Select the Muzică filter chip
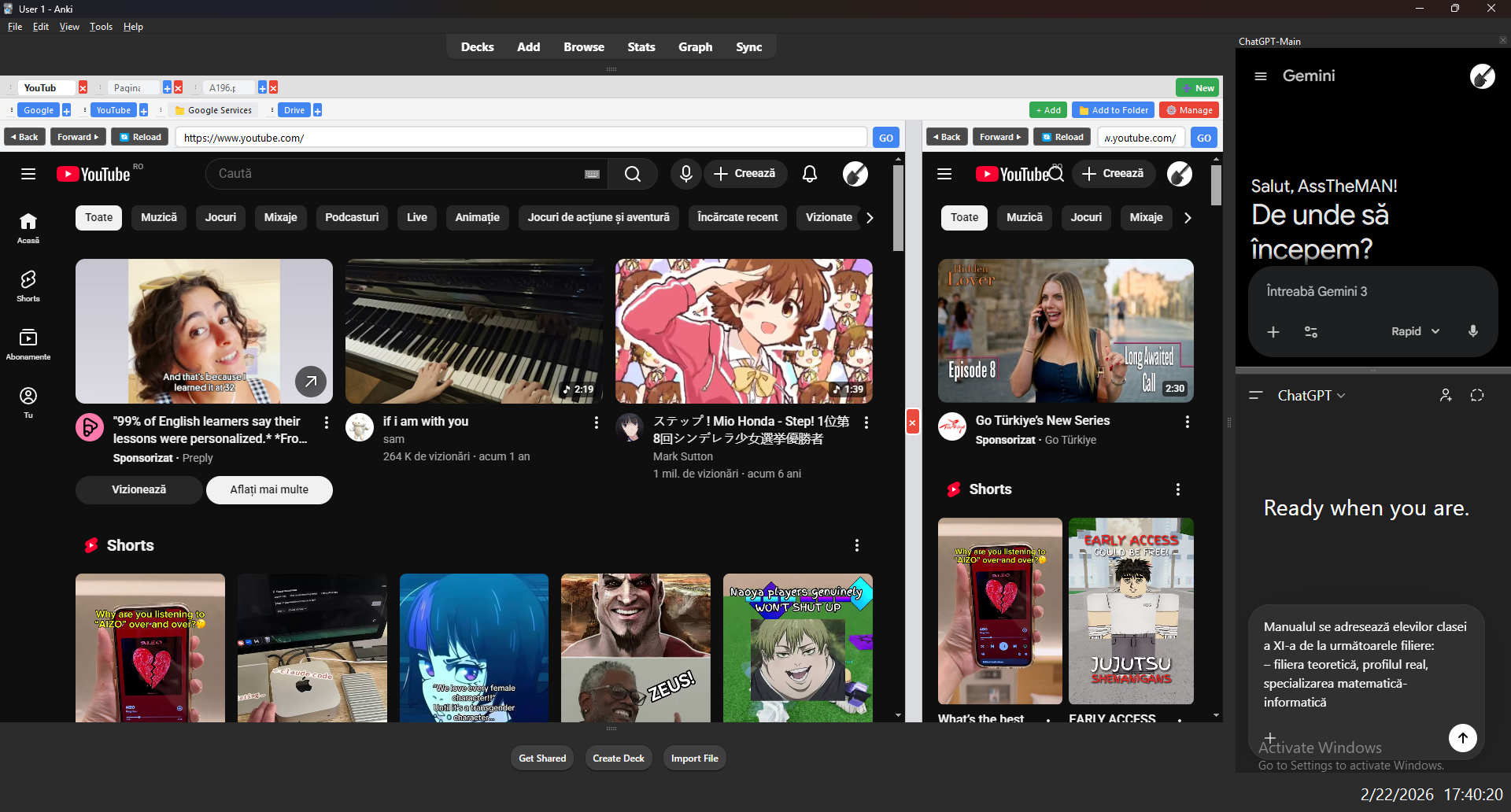 [158, 217]
